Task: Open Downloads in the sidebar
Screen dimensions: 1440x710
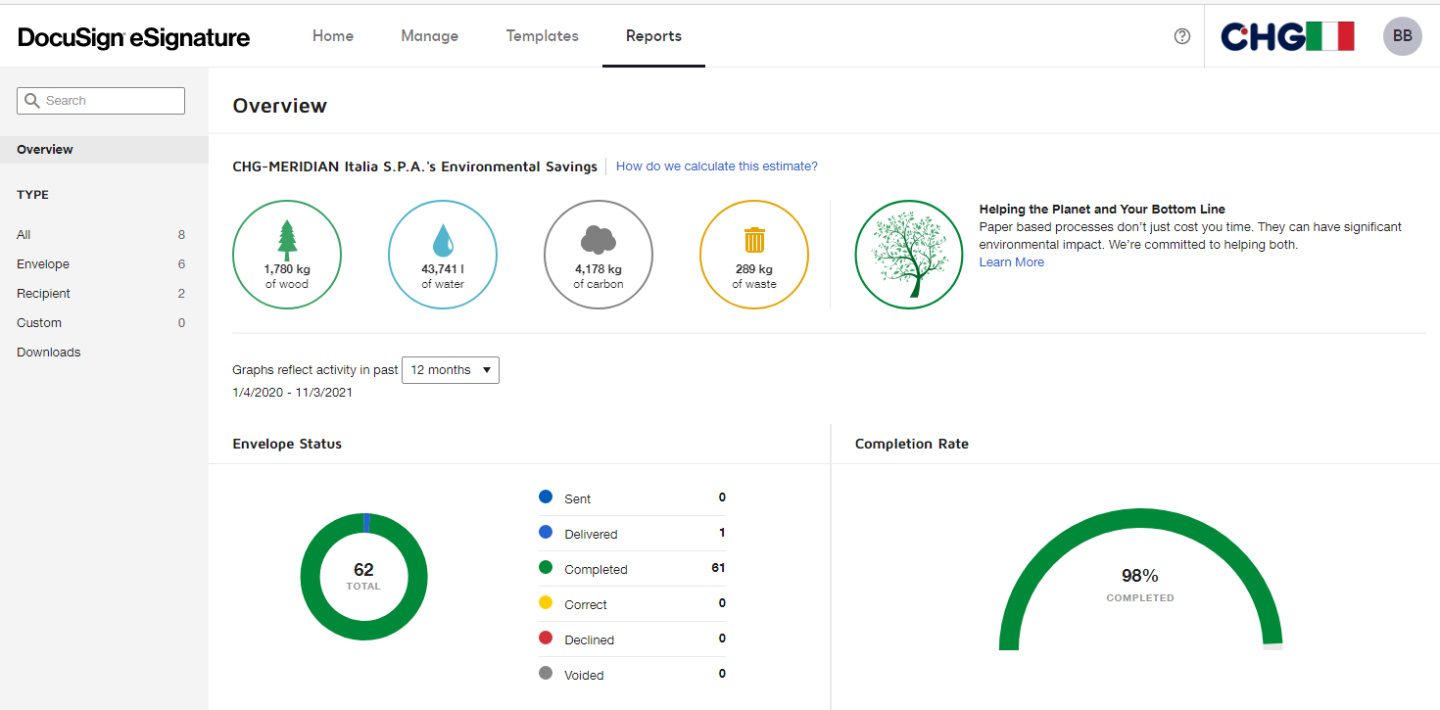Action: (x=48, y=352)
